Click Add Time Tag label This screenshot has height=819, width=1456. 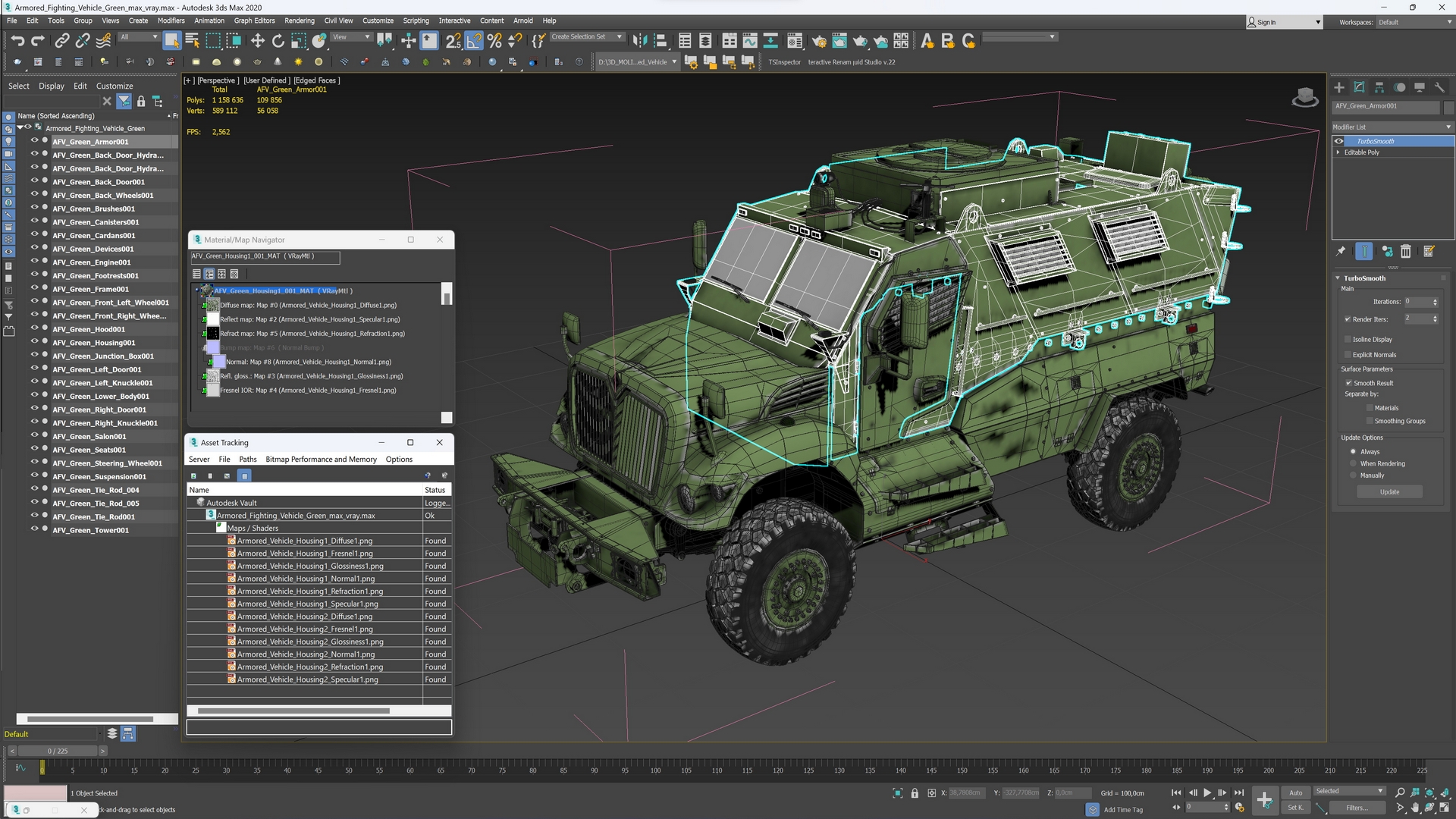point(1122,810)
